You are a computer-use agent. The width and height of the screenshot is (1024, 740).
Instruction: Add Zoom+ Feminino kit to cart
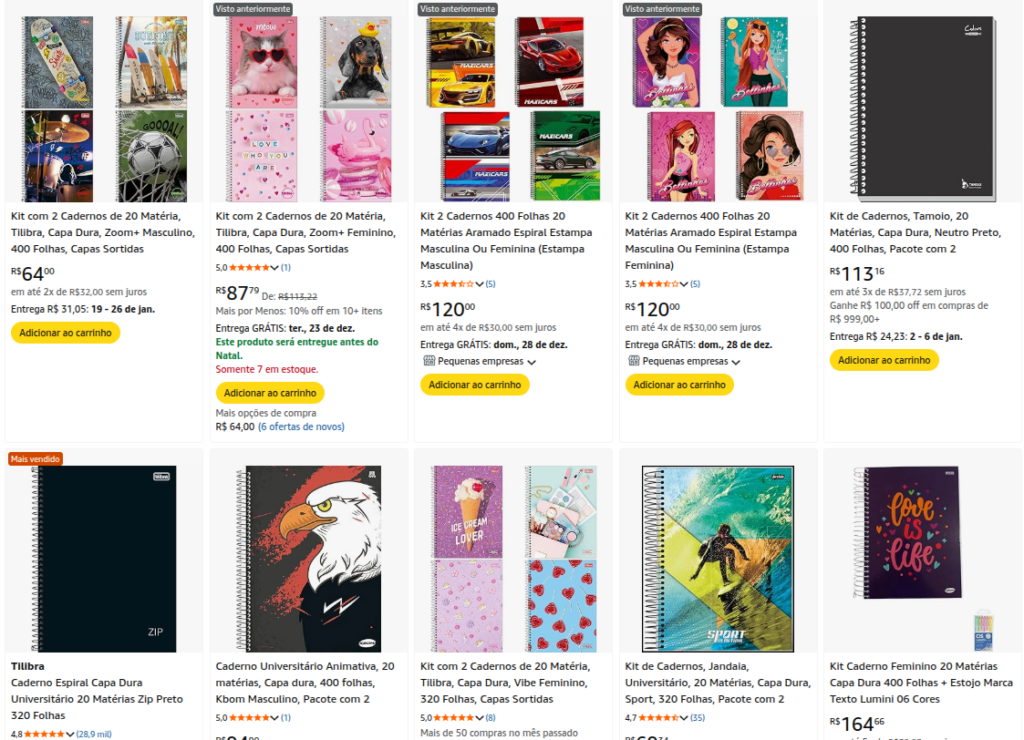tap(270, 393)
